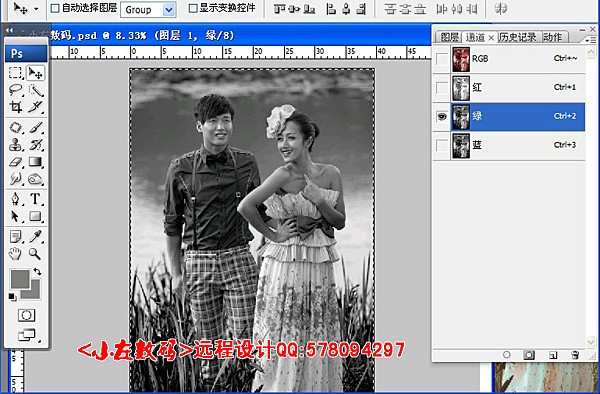Select the Rectangle shape tool

[35, 216]
